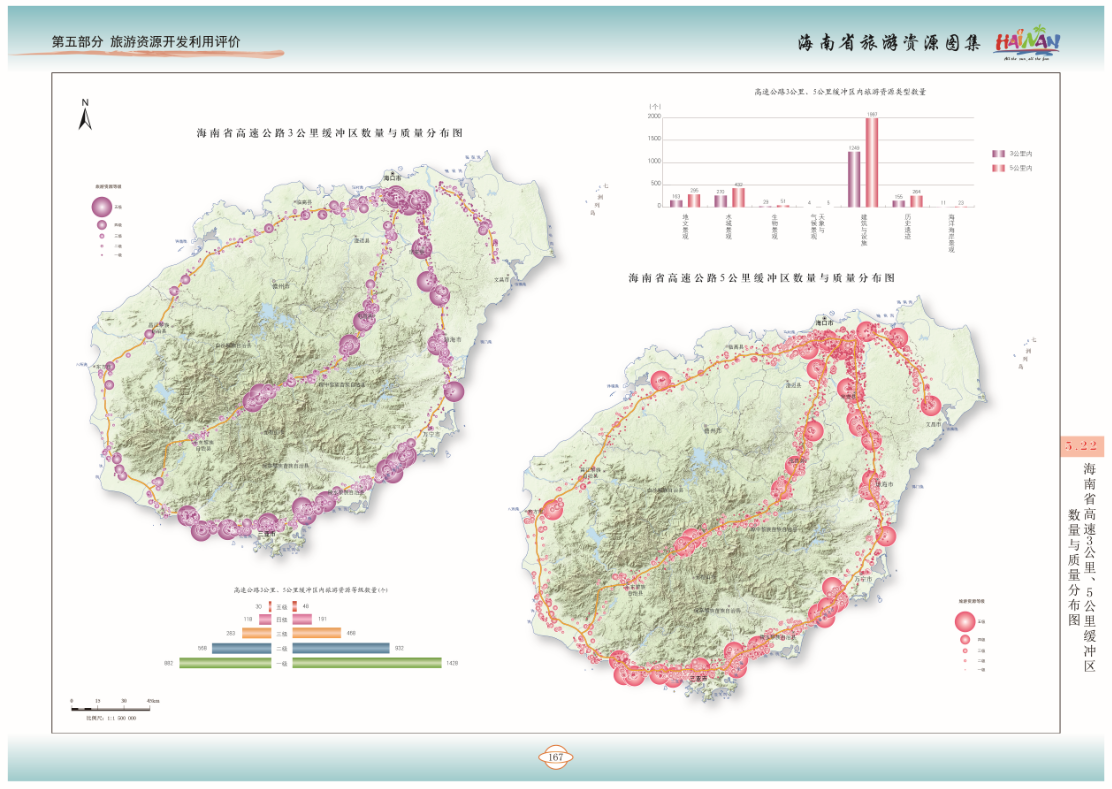1112x789 pixels.
Task: Click the north arrow compass symbol
Action: pyautogui.click(x=86, y=116)
